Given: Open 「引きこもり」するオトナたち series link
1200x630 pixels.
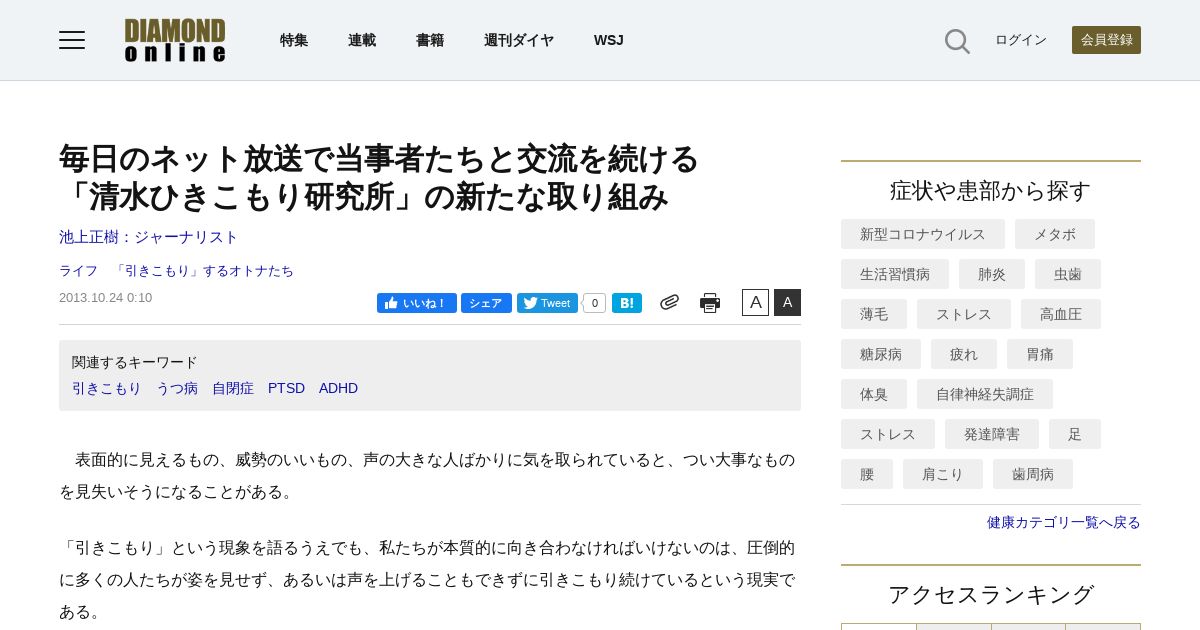Looking at the screenshot, I should (204, 271).
